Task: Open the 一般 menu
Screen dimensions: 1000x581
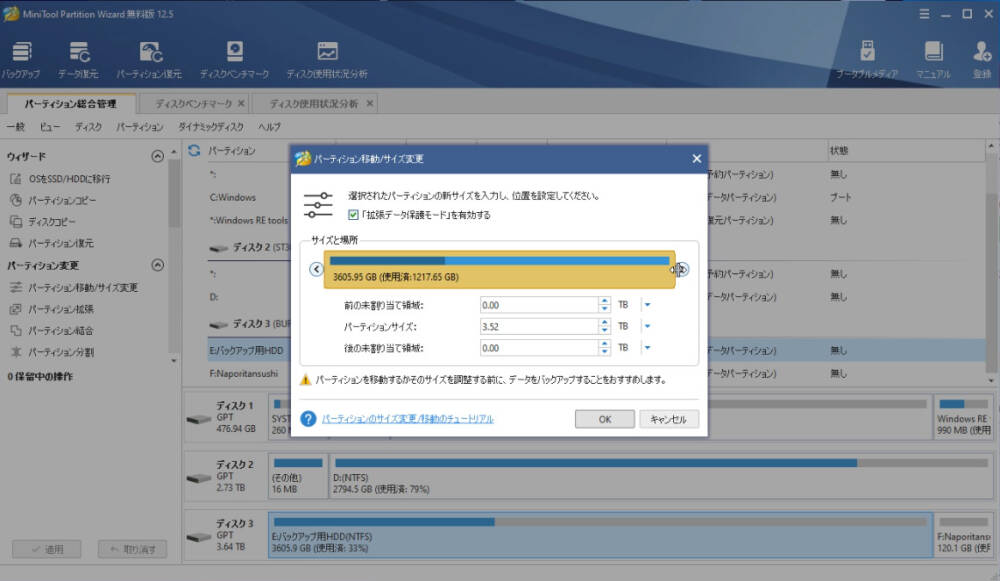Action: pos(15,127)
